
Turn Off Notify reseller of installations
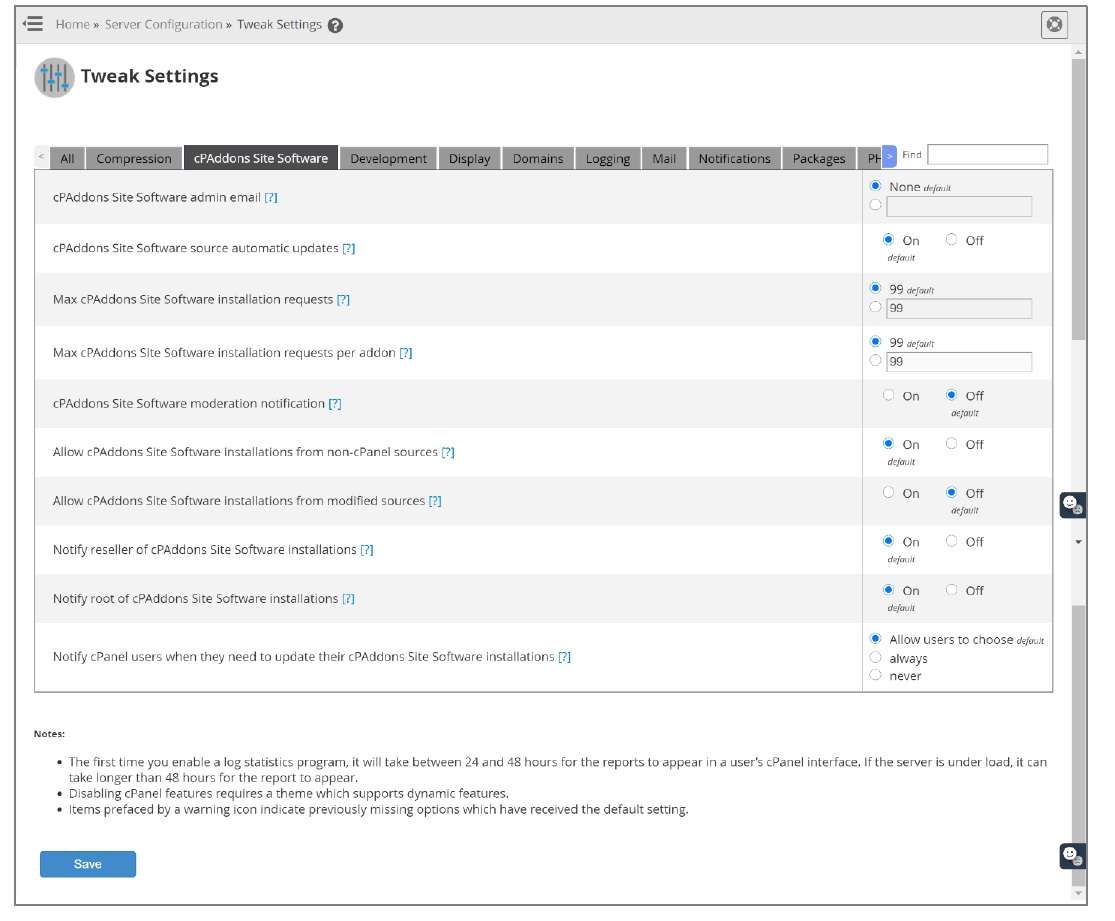tap(951, 541)
